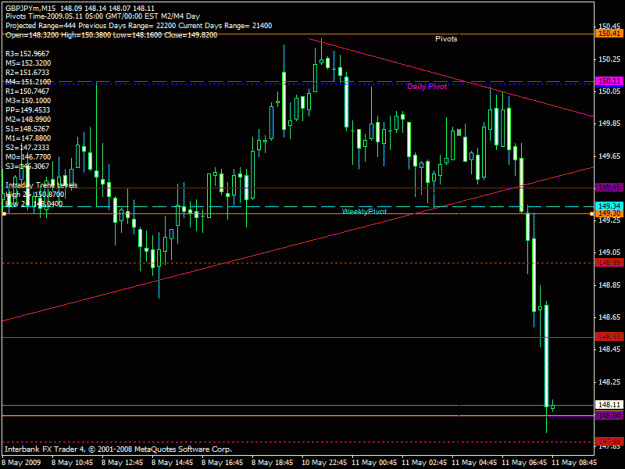The image size is (625, 469).
Task: Select the '11 May 08:45' time label
Action: pos(574,462)
